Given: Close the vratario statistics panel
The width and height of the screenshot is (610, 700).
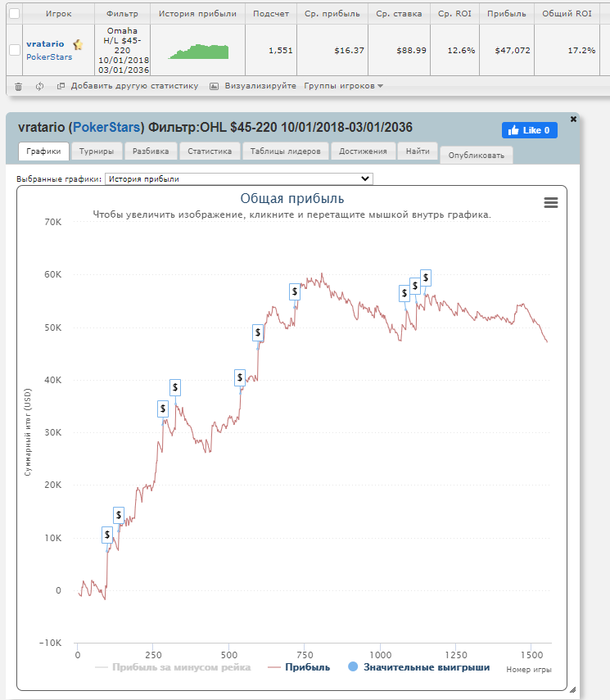Looking at the screenshot, I should [573, 119].
